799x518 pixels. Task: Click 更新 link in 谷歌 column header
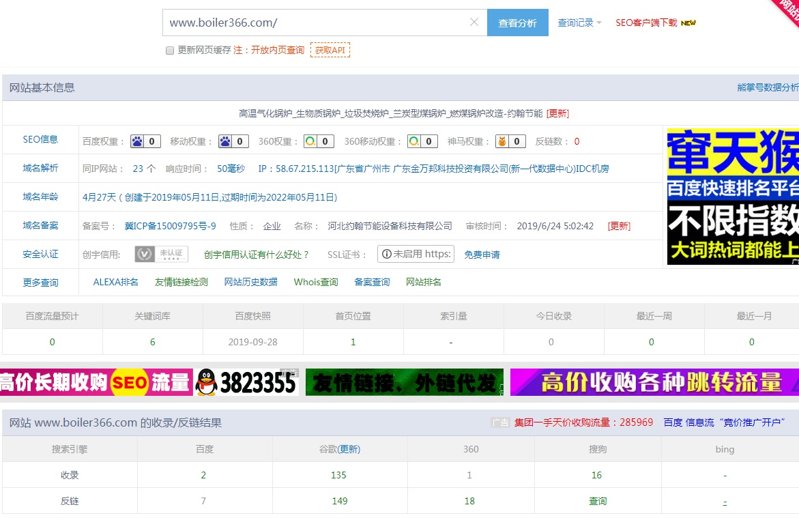pos(350,449)
